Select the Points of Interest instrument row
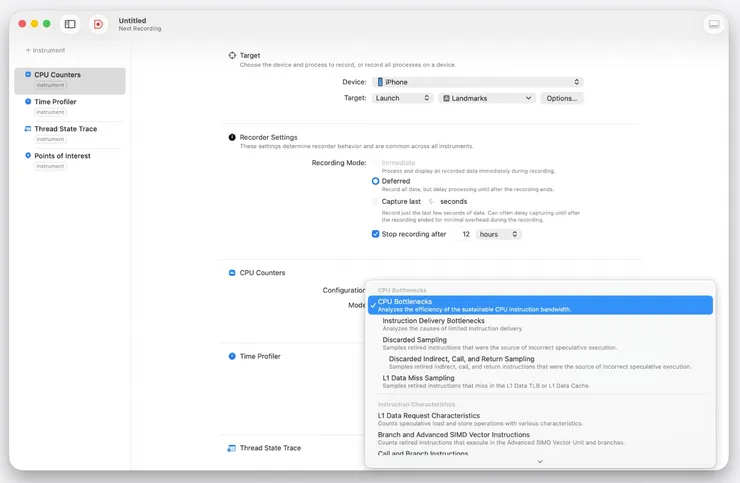 (70, 161)
